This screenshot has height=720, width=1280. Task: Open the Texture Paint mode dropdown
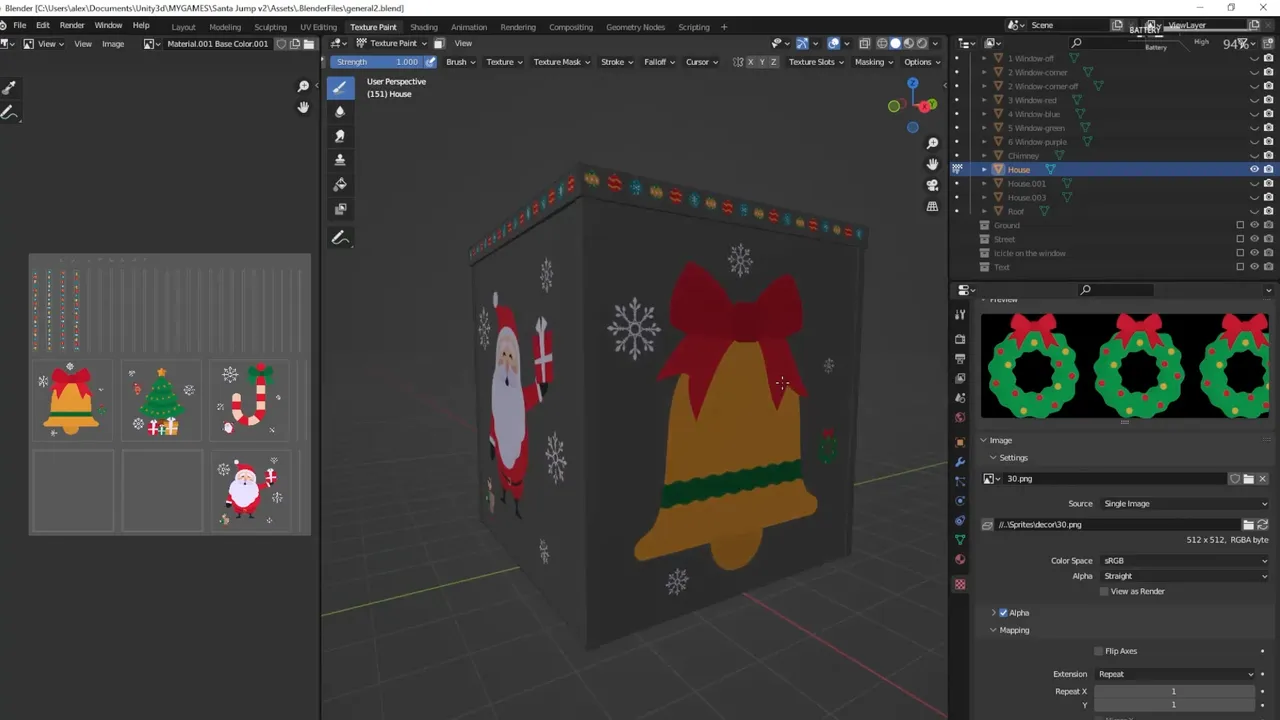tap(392, 43)
